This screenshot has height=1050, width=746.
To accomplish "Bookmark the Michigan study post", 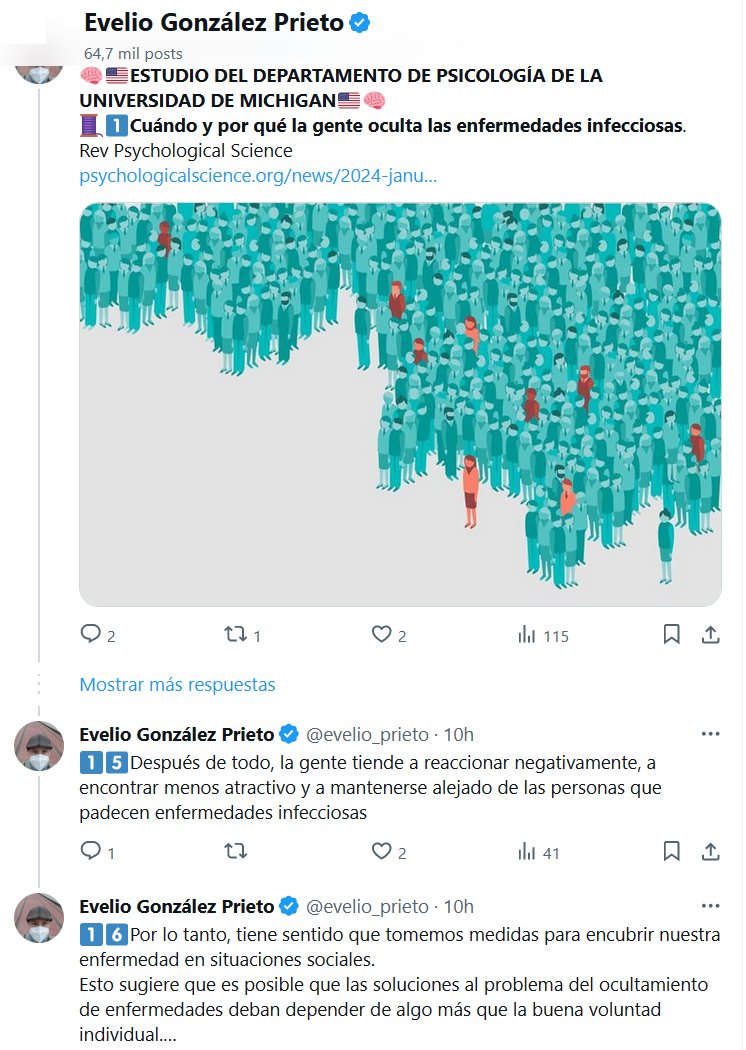I will click(x=672, y=634).
